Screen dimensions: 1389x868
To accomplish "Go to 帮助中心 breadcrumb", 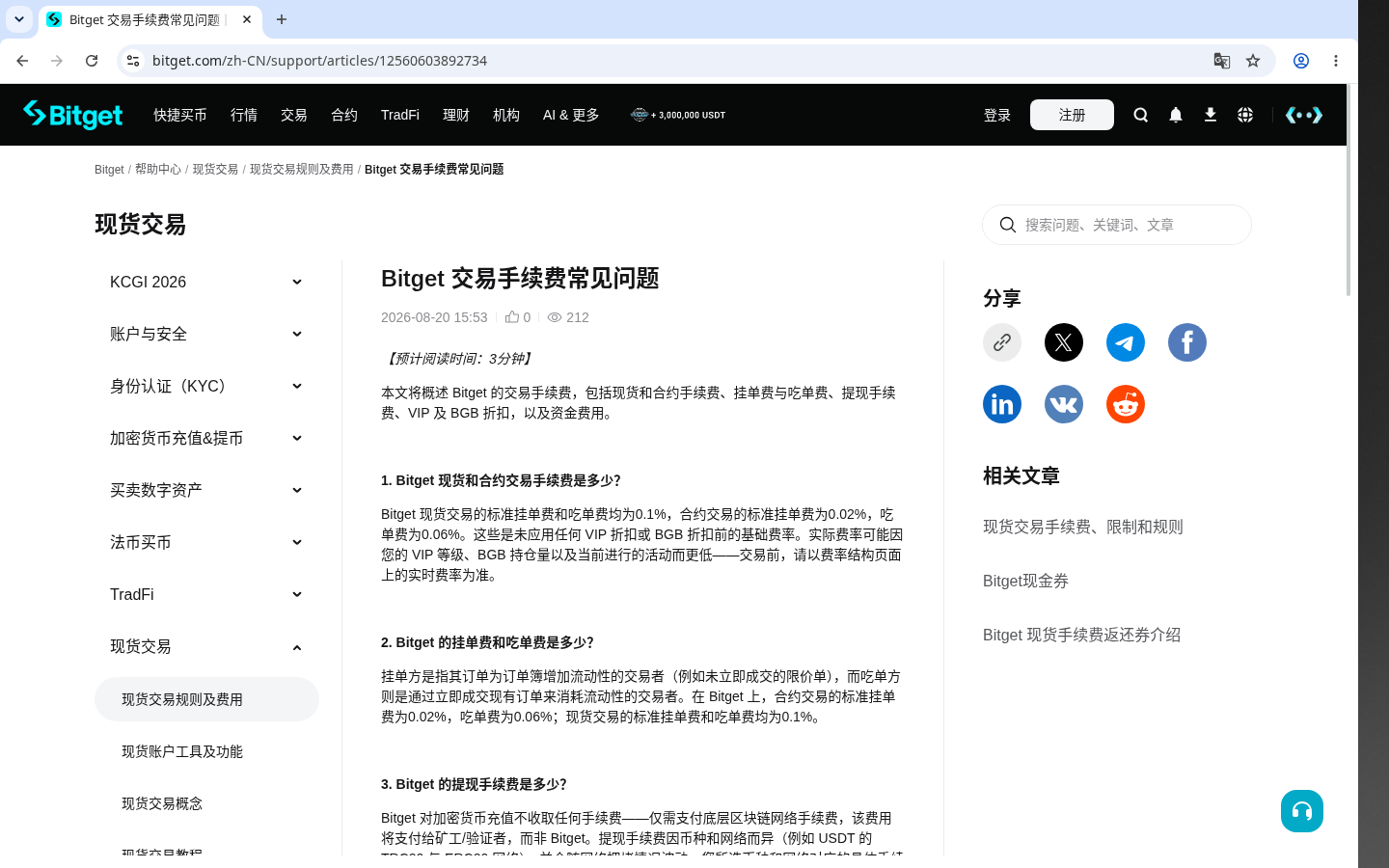I will (158, 169).
